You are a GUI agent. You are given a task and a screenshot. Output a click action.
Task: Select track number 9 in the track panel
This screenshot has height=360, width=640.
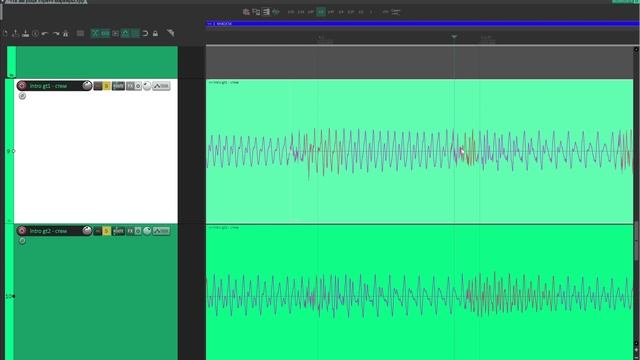[x=8, y=151]
